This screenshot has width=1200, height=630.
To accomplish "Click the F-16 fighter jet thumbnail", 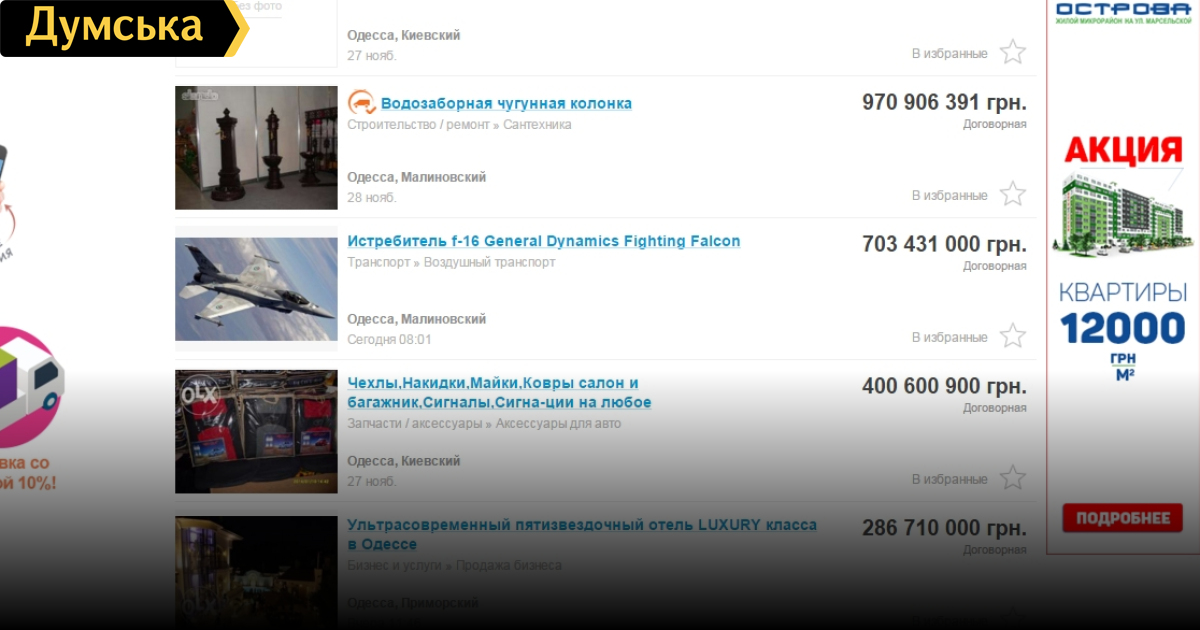I will click(x=256, y=289).
